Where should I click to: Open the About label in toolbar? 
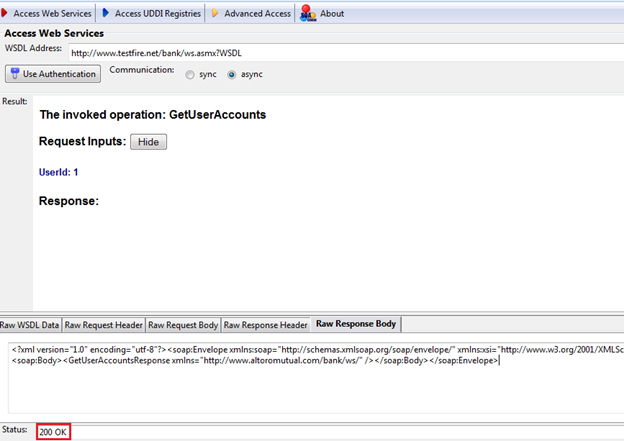point(332,14)
